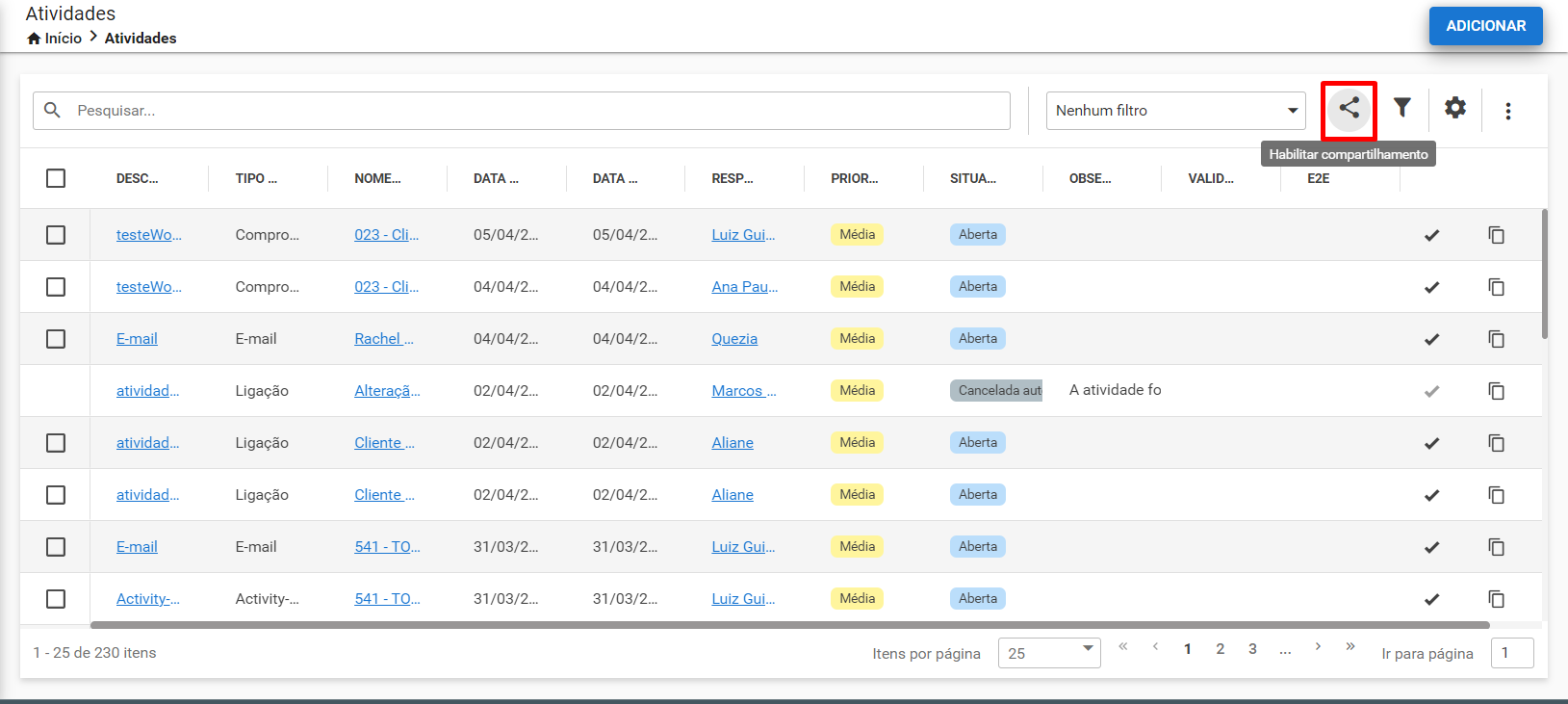Go to last page double-arrow
The image size is (1568, 704).
(1350, 646)
